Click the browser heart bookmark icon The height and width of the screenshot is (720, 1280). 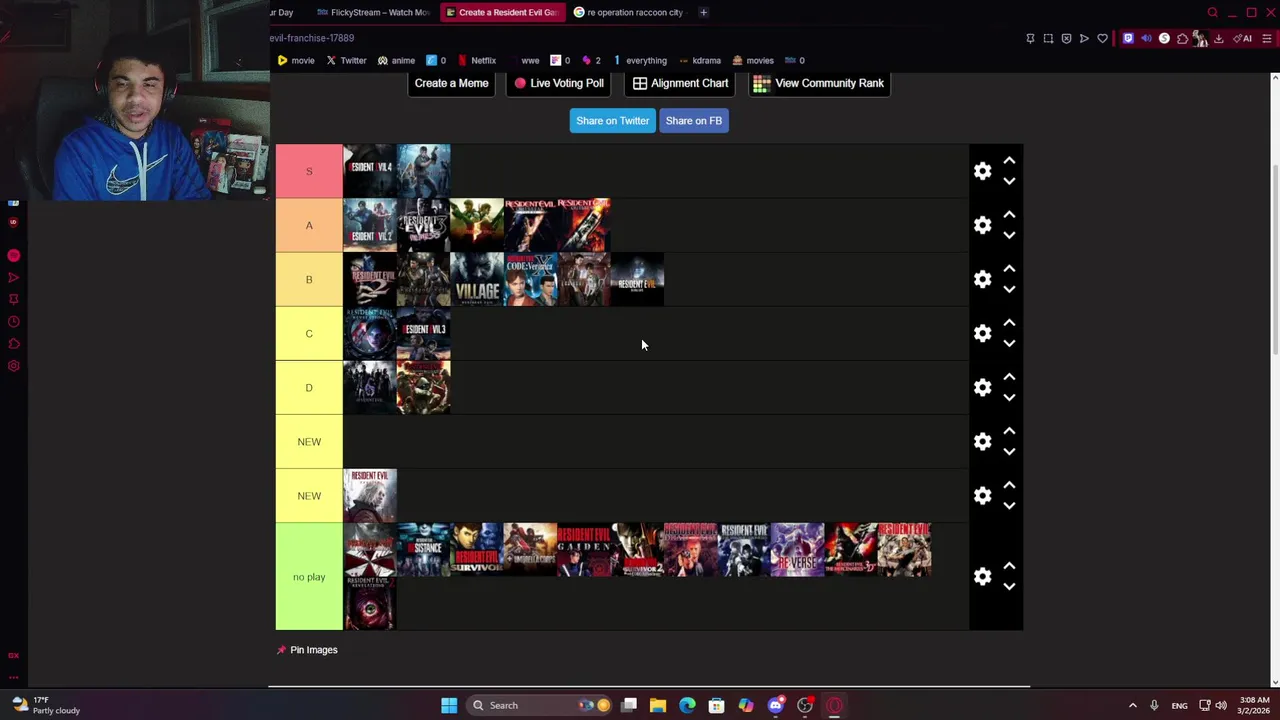coord(1102,38)
